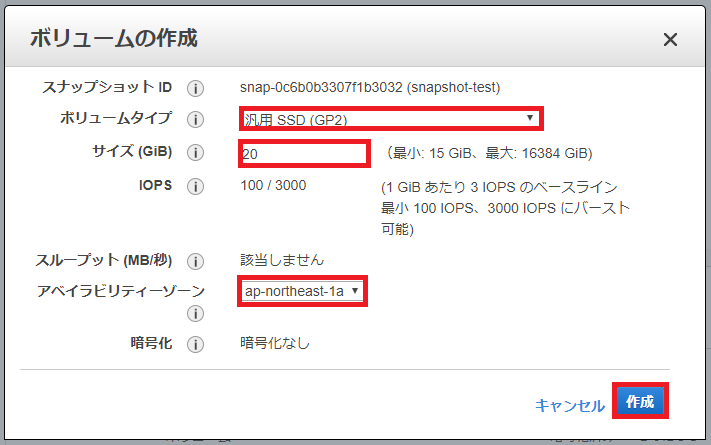Image resolution: width=711 pixels, height=445 pixels.
Task: Click the IOPS value 100 / 3000
Action: click(273, 186)
